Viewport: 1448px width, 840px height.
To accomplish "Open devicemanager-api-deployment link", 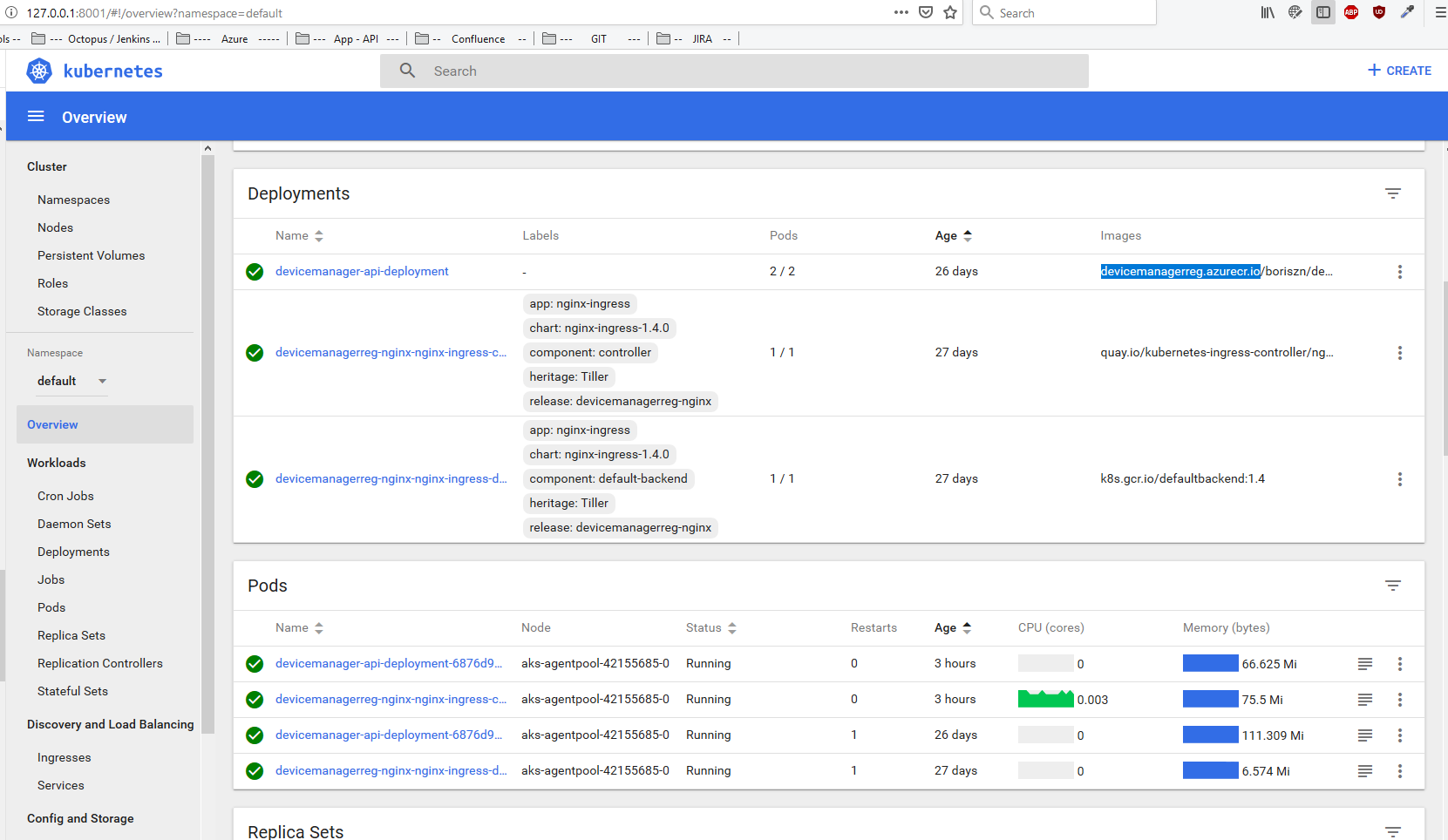I will coord(362,271).
